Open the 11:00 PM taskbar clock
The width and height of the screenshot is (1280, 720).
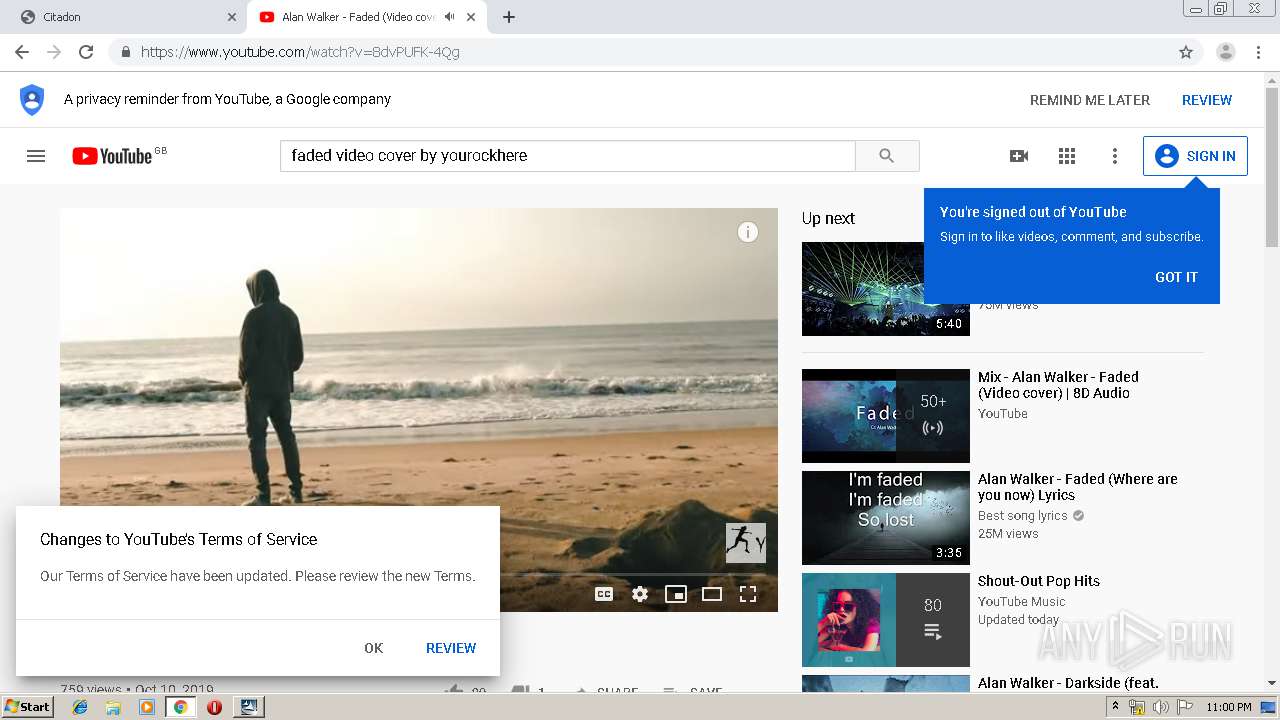[x=1228, y=707]
